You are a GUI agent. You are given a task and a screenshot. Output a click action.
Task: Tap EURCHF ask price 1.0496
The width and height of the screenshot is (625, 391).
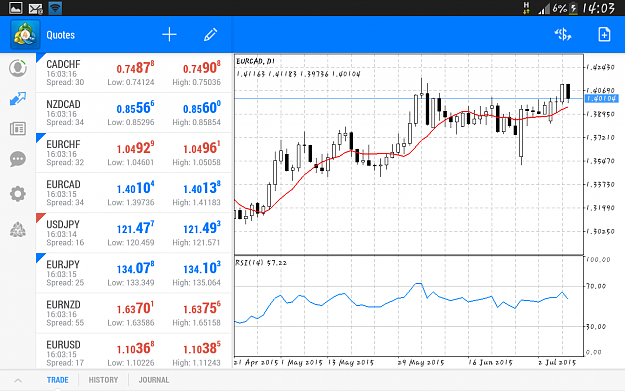tap(202, 148)
